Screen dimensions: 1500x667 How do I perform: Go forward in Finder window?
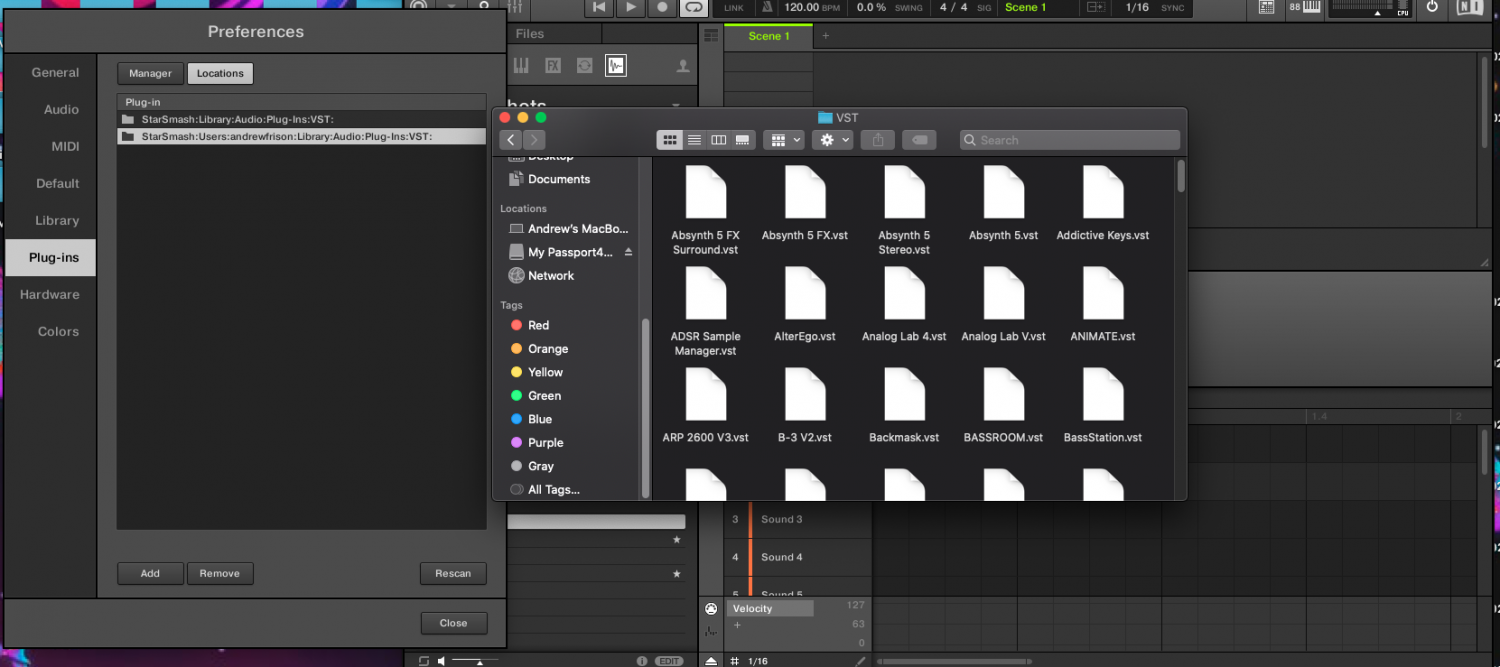tap(535, 140)
